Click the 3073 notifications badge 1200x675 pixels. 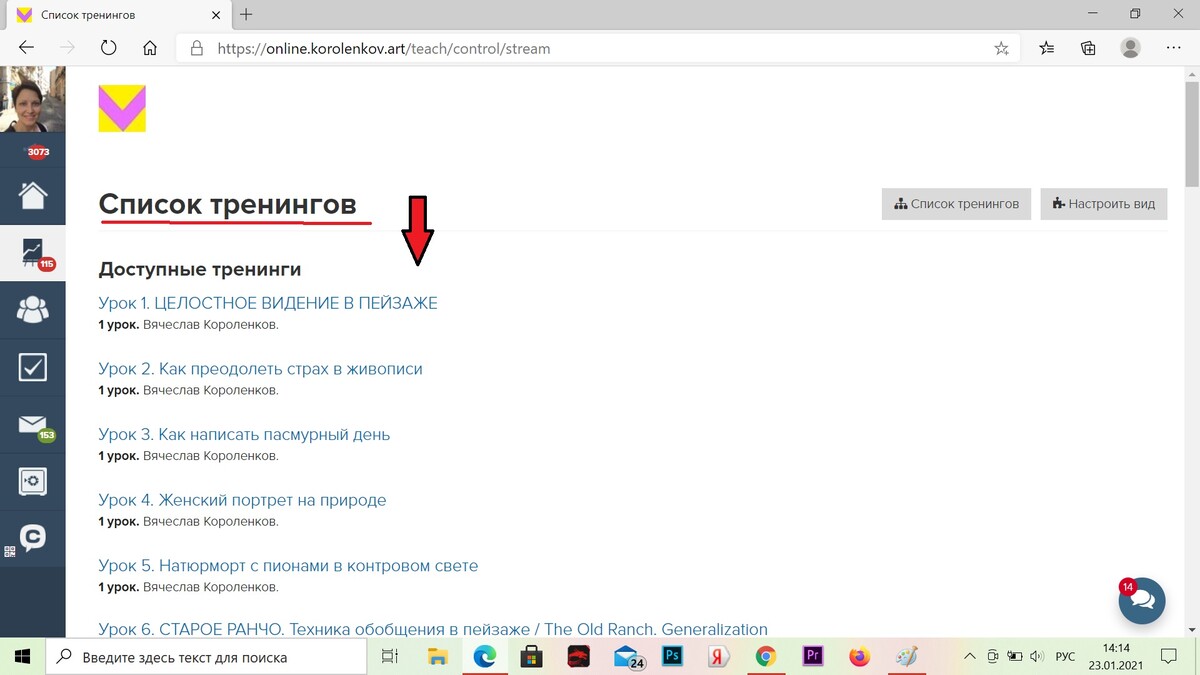(38, 152)
